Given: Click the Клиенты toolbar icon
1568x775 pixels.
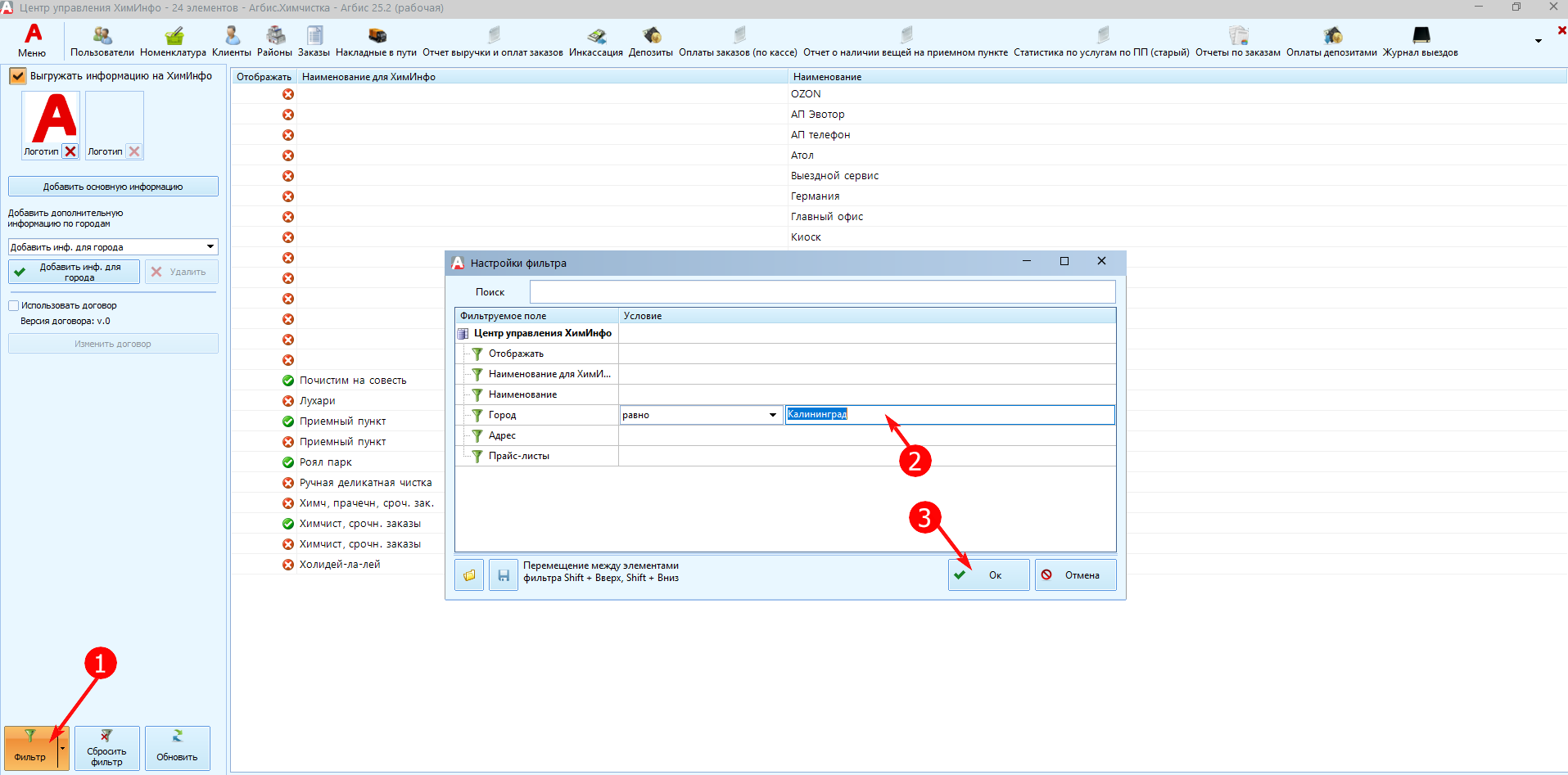Looking at the screenshot, I should pos(232,41).
